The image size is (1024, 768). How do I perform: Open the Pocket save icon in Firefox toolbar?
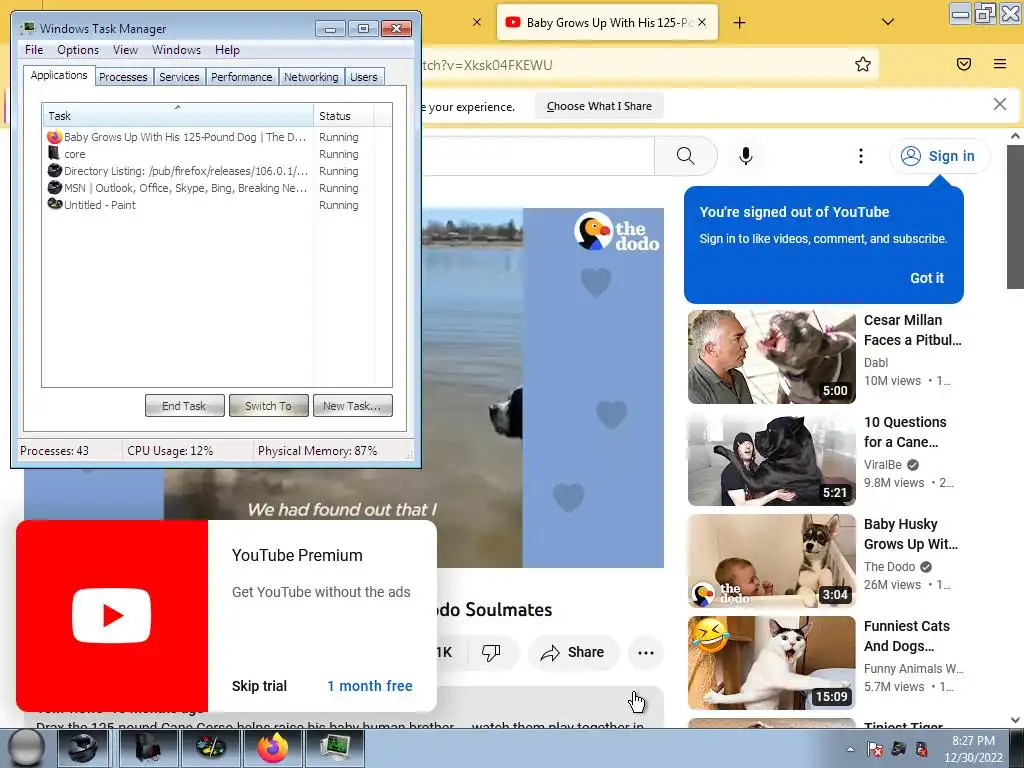[964, 64]
